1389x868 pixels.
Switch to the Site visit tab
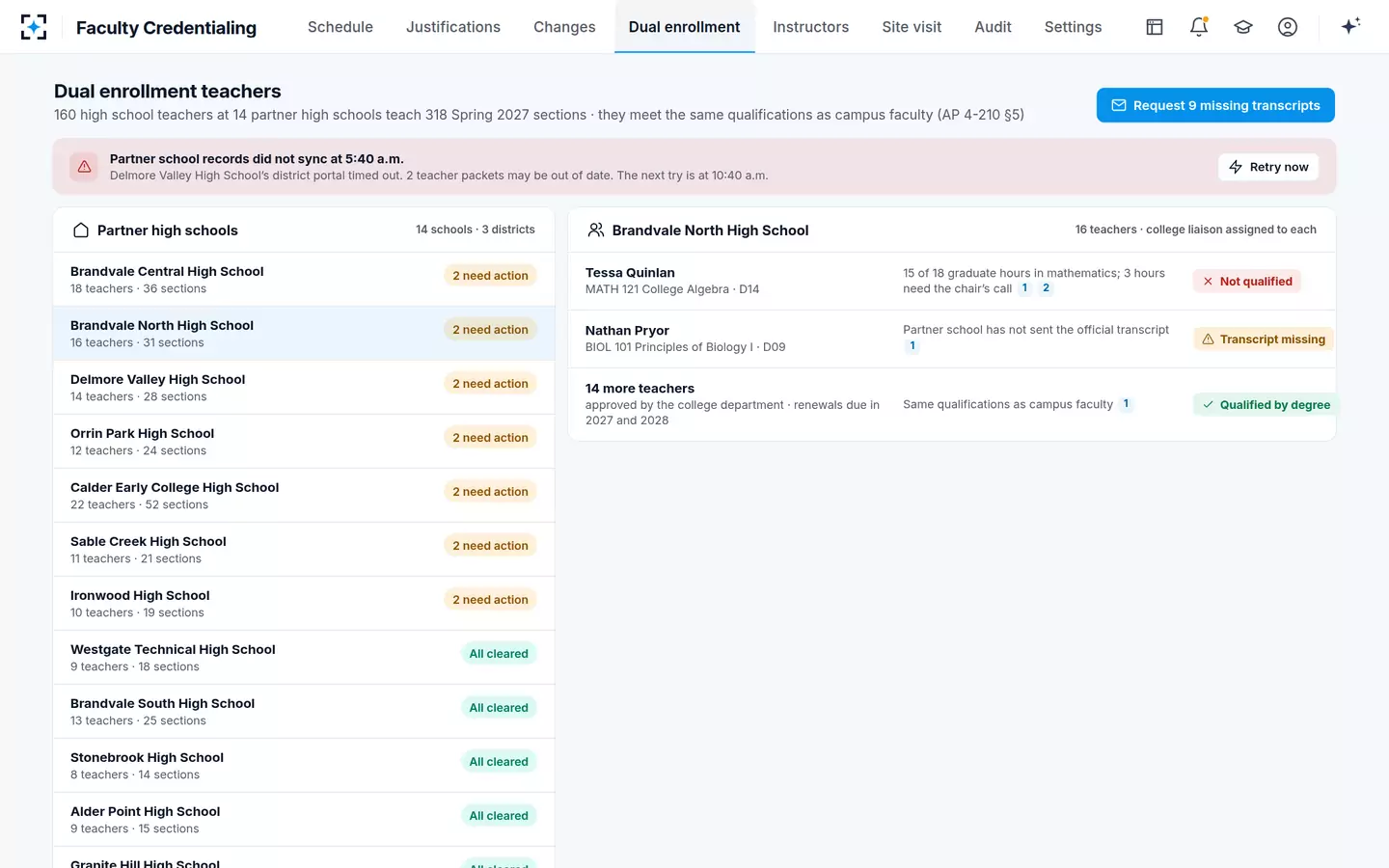912,27
